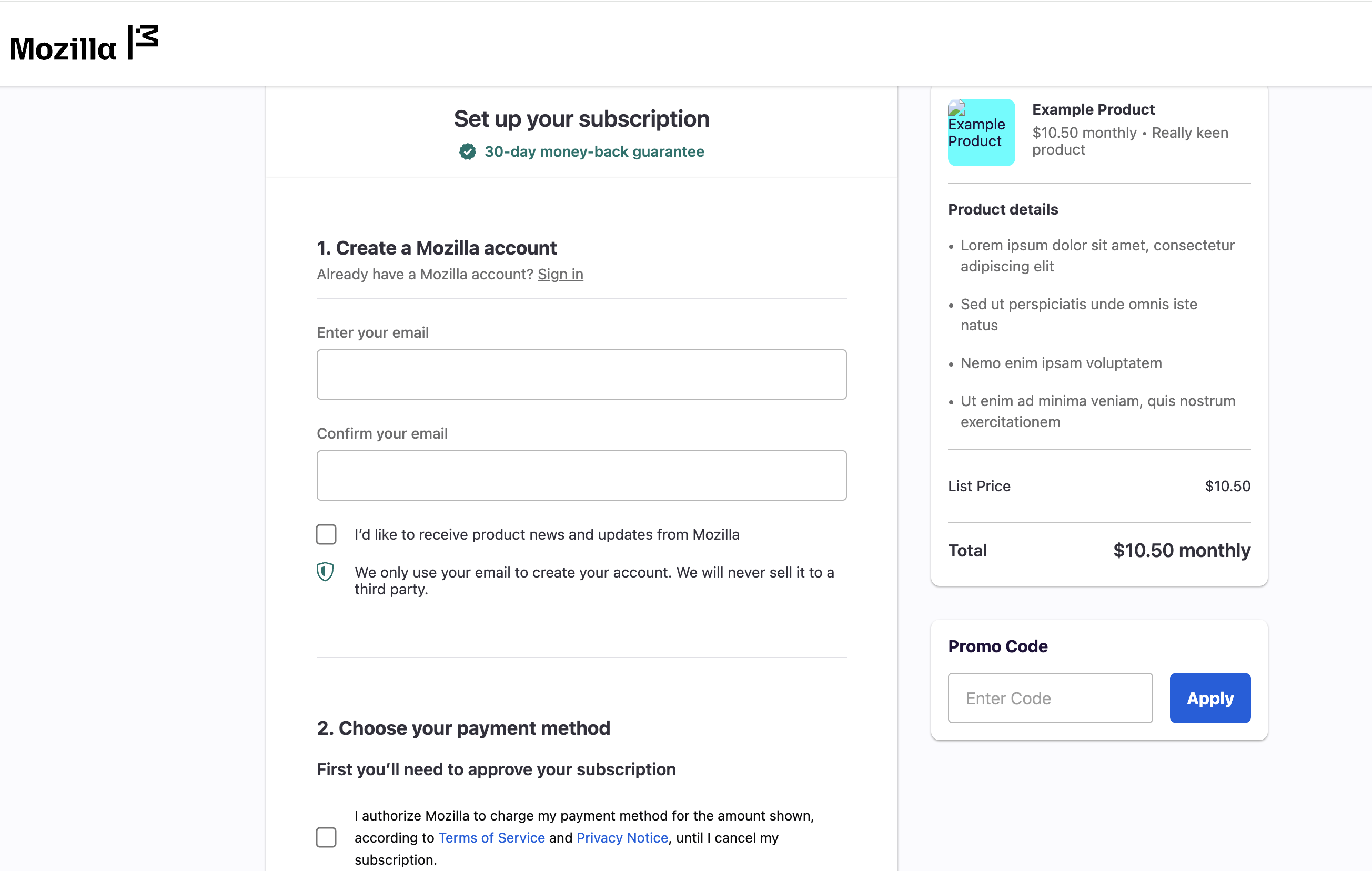
Task: Click the green checkmark badge by money-back guarantee
Action: pyautogui.click(x=467, y=151)
